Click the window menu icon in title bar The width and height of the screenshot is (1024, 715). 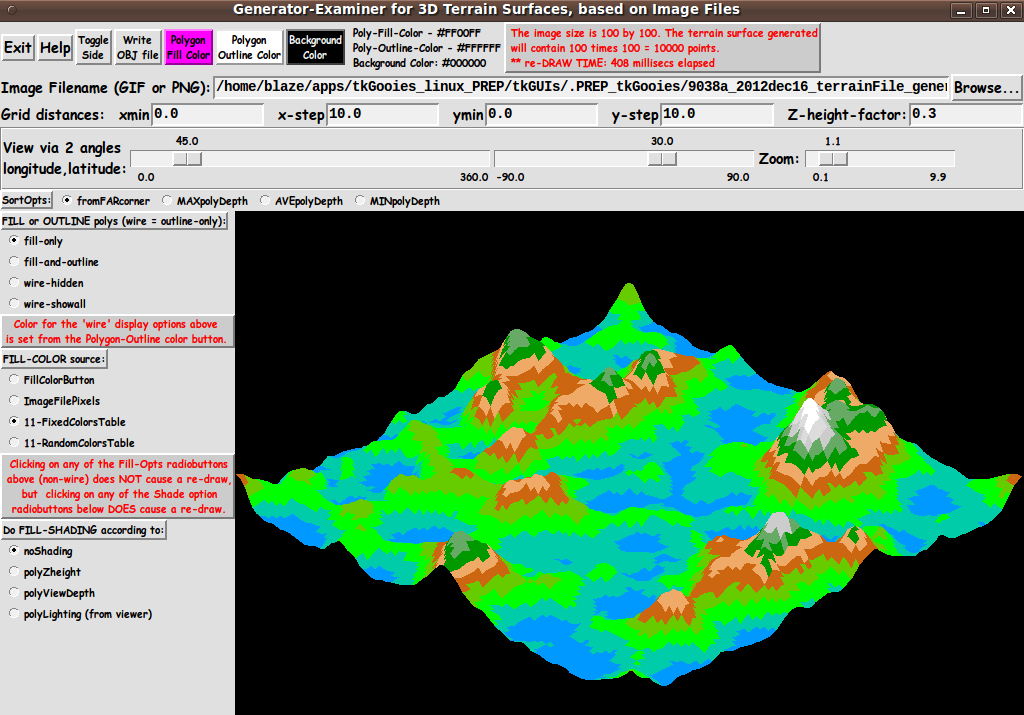pos(12,10)
